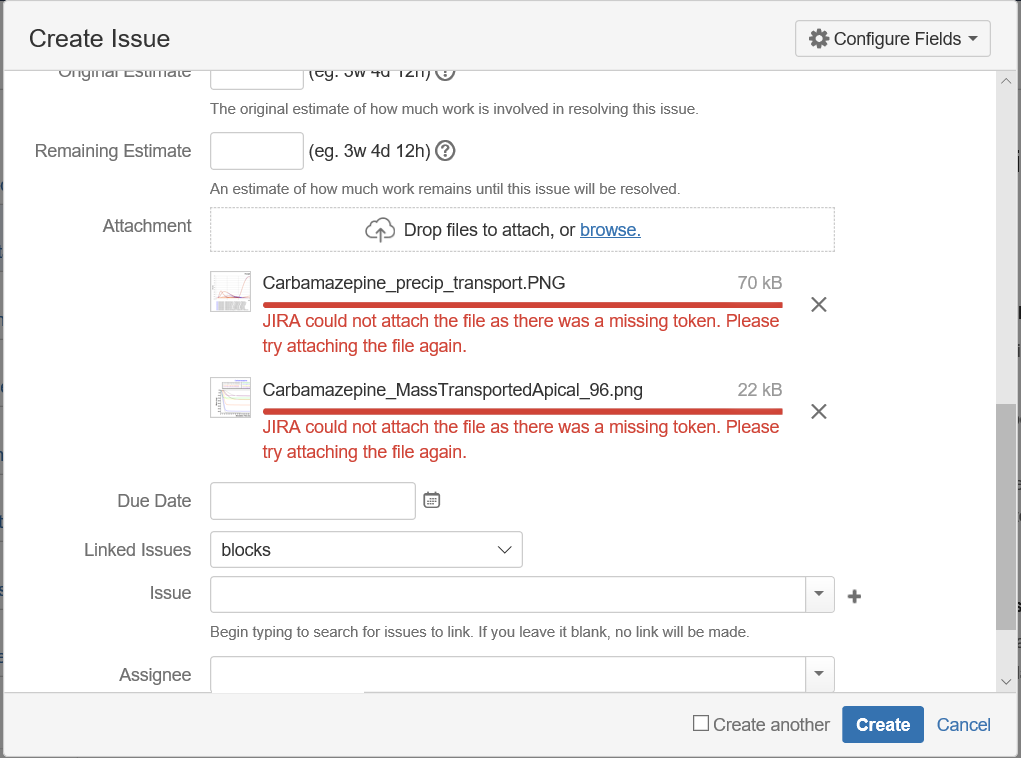
Task: Click the Carbamazepine_MassTransportedApical_96.png file name
Action: 453,389
